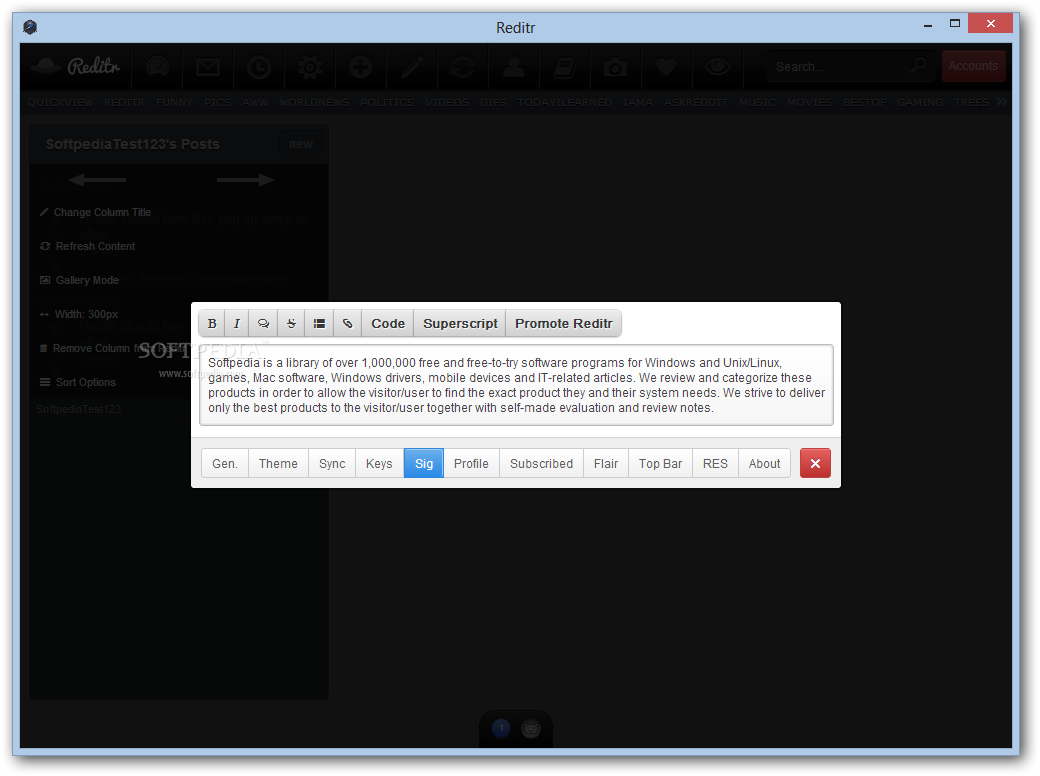This screenshot has width=1040, height=776.
Task: Open the Sync settings tab
Action: pyautogui.click(x=332, y=464)
